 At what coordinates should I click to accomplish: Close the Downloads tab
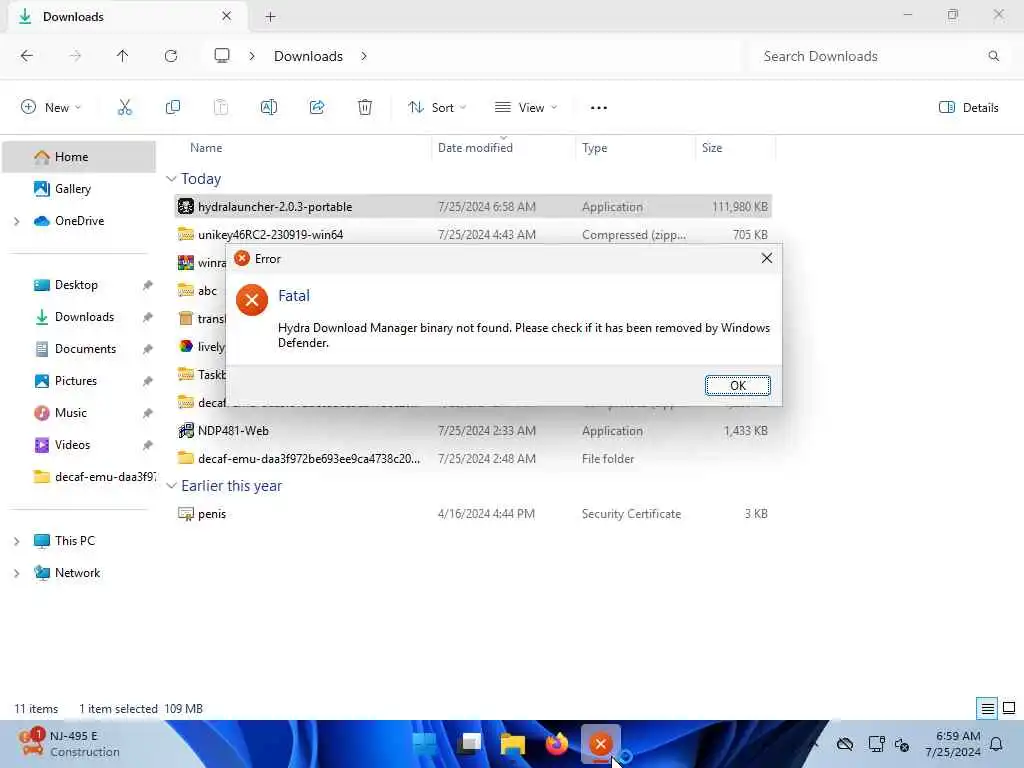pyautogui.click(x=227, y=16)
